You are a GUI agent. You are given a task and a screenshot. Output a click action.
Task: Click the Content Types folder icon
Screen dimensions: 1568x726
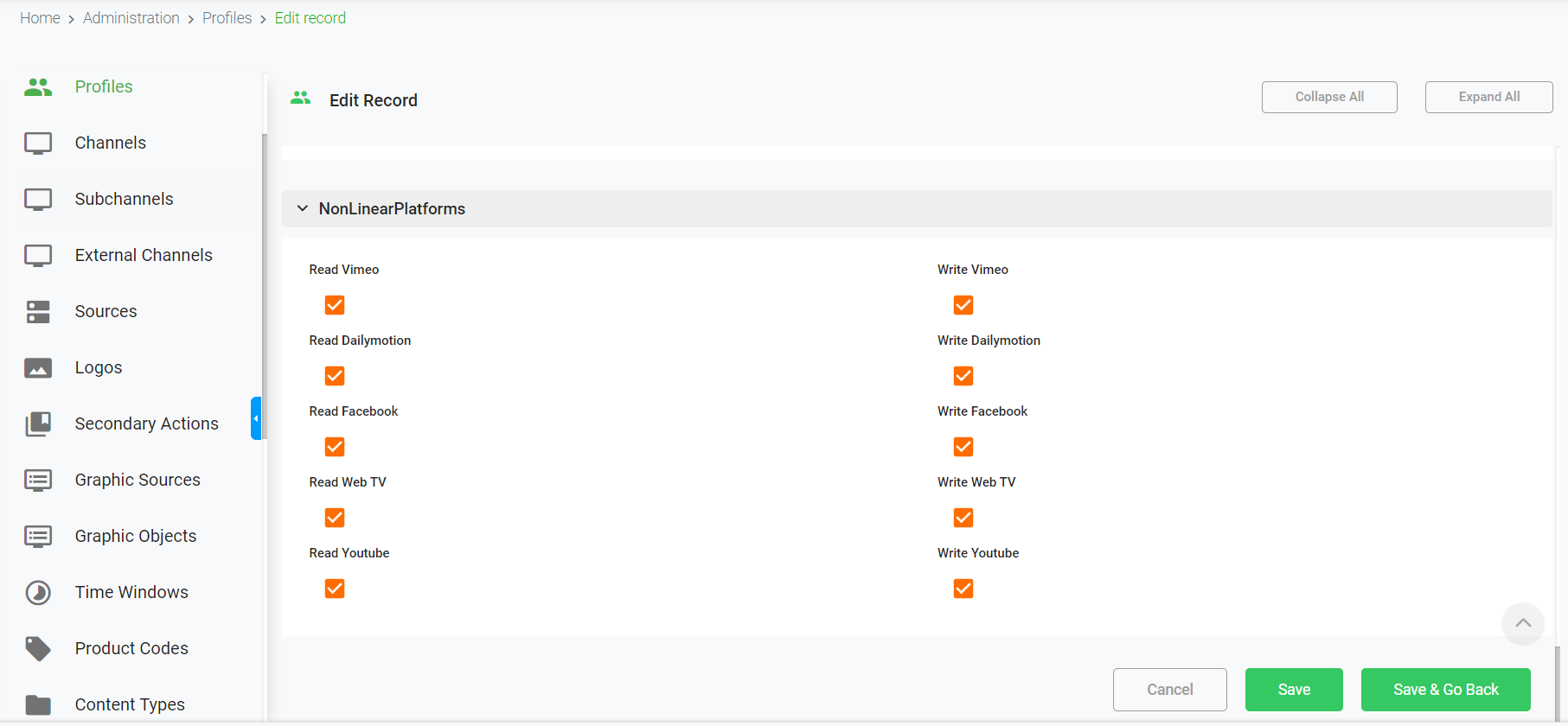tap(38, 704)
